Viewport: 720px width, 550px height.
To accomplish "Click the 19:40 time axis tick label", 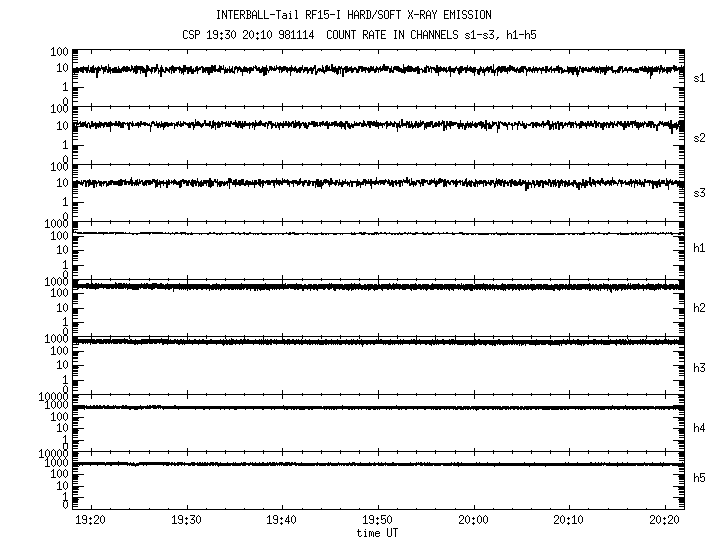I will coord(282,521).
